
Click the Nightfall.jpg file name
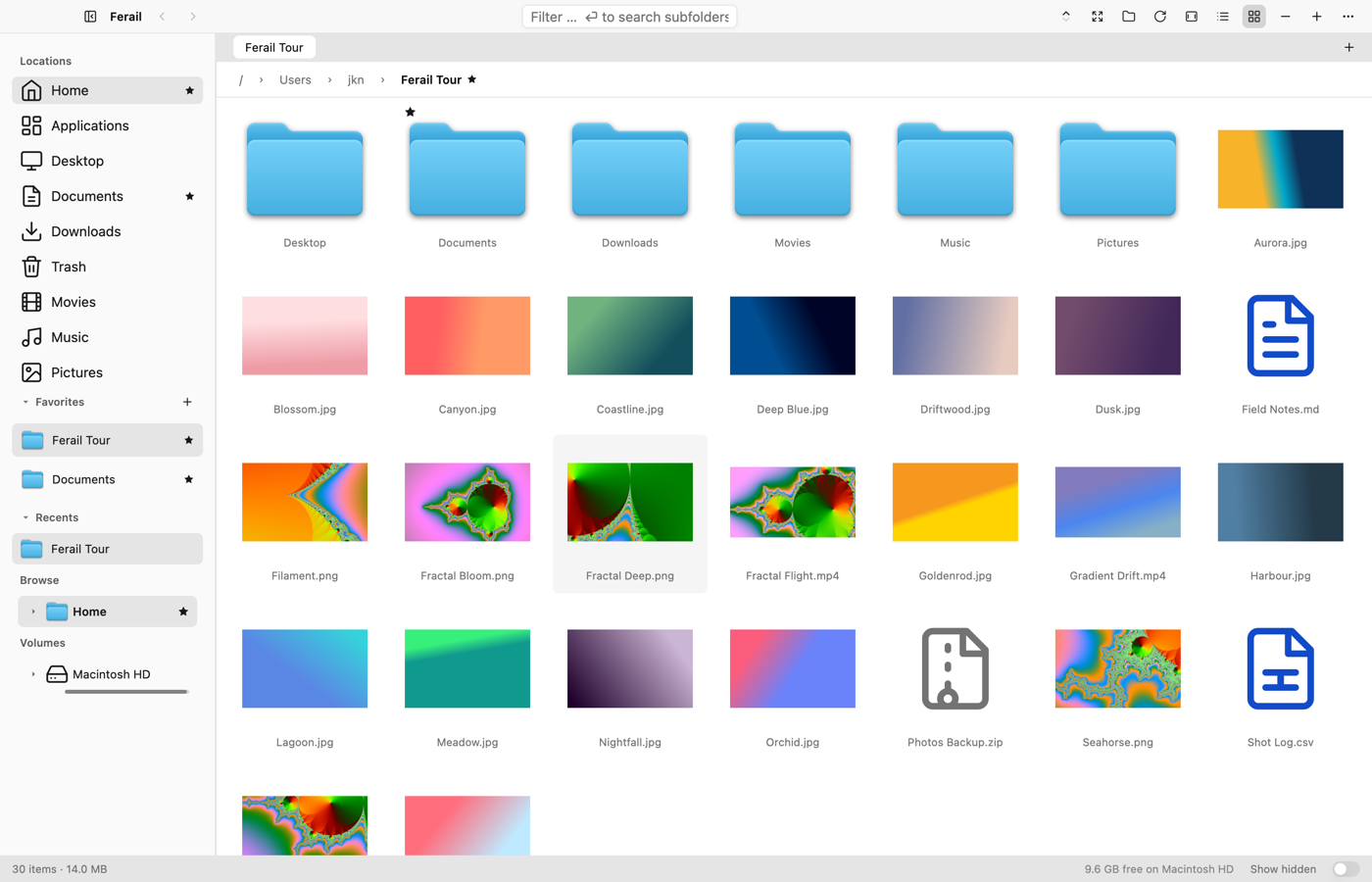(x=630, y=743)
